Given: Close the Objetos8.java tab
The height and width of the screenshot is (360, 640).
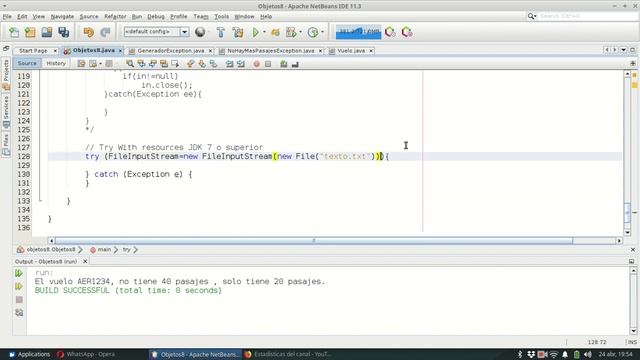Looking at the screenshot, I should tap(120, 51).
